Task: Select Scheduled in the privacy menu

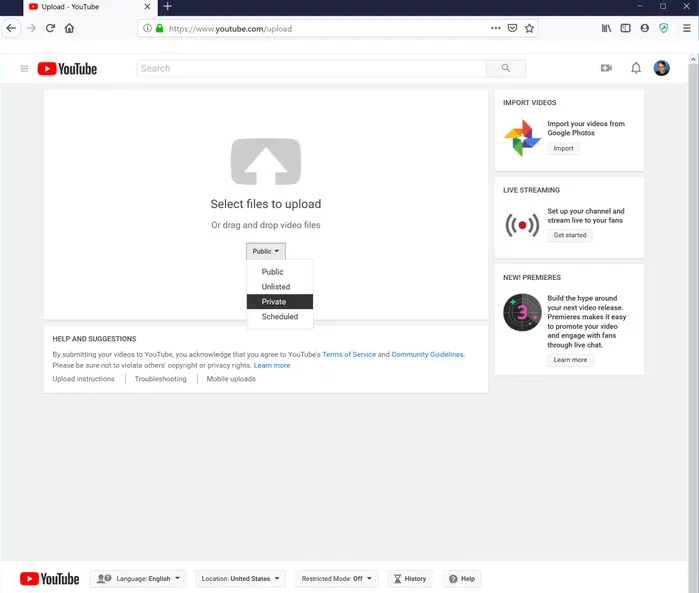Action: pyautogui.click(x=280, y=317)
